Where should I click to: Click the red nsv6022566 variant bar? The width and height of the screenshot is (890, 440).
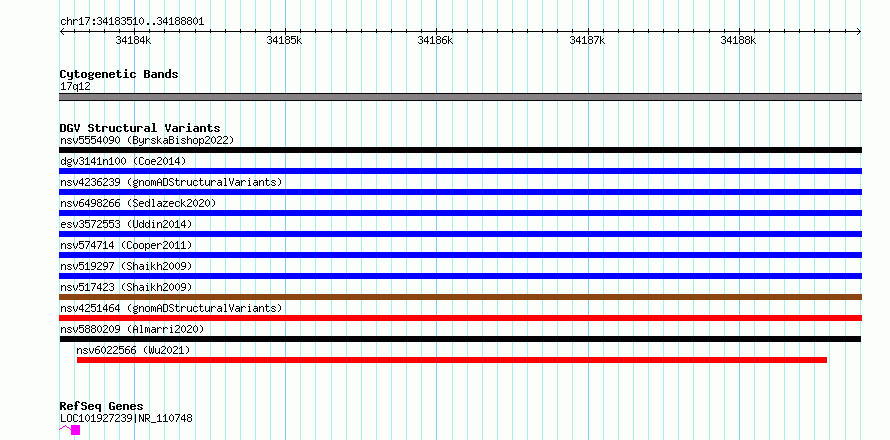tap(452, 360)
